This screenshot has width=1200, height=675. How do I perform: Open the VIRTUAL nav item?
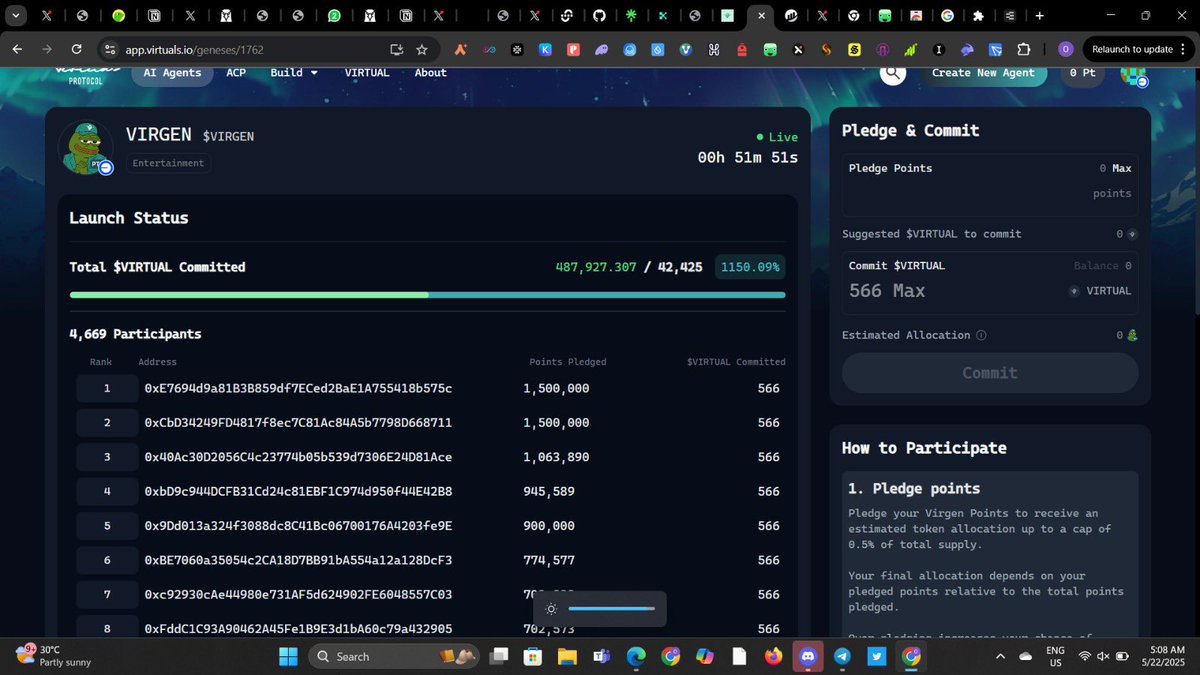coord(367,72)
